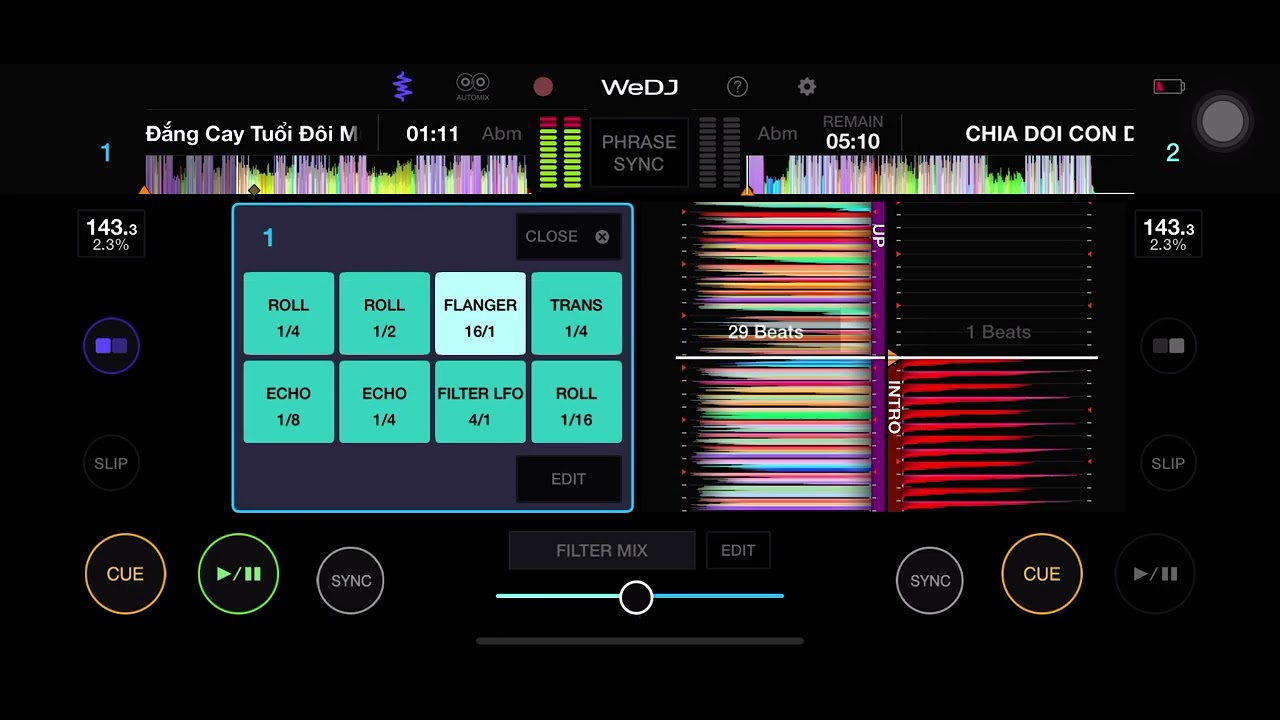Tap the 1 Beats phrase label

[998, 332]
